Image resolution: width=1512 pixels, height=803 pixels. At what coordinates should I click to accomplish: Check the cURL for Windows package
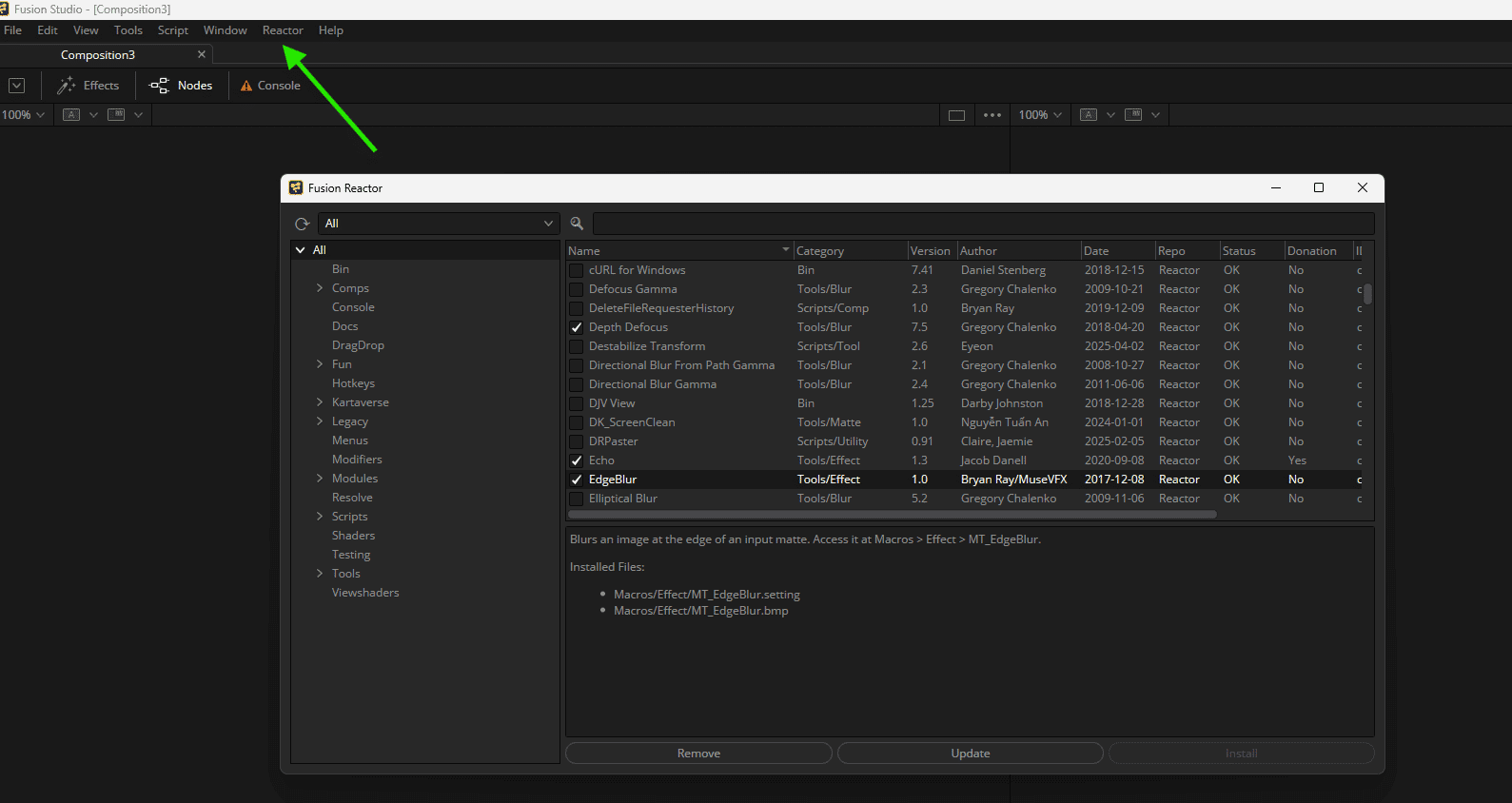coord(576,270)
